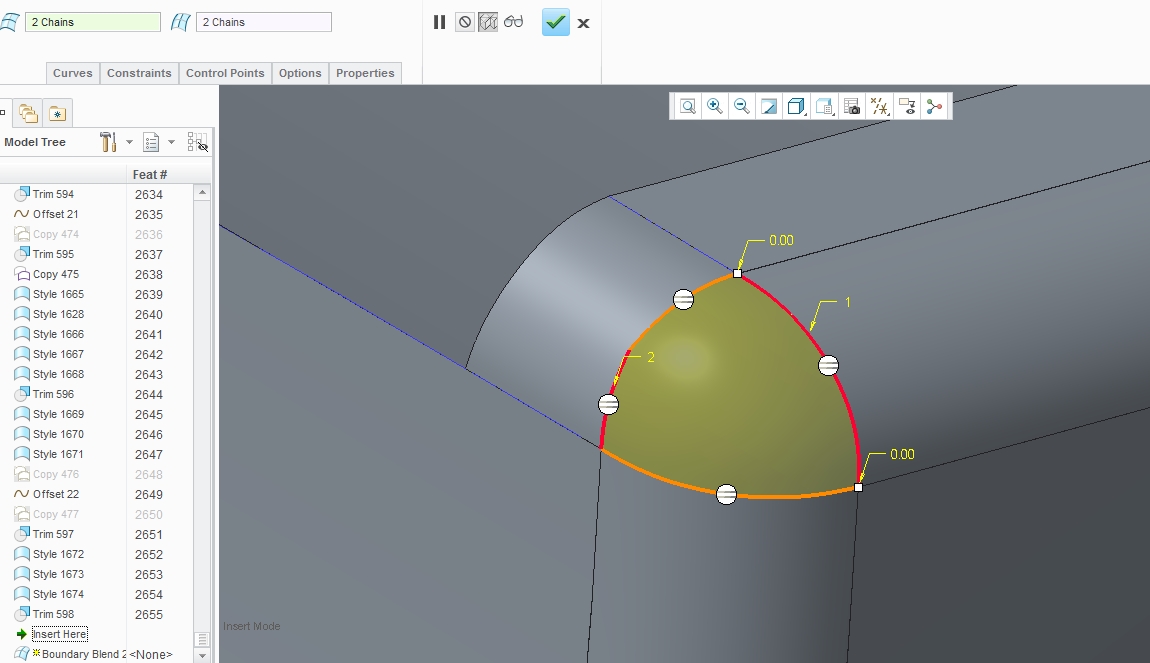The width and height of the screenshot is (1150, 663).
Task: Click the Insert Here marker
Action: tap(59, 634)
